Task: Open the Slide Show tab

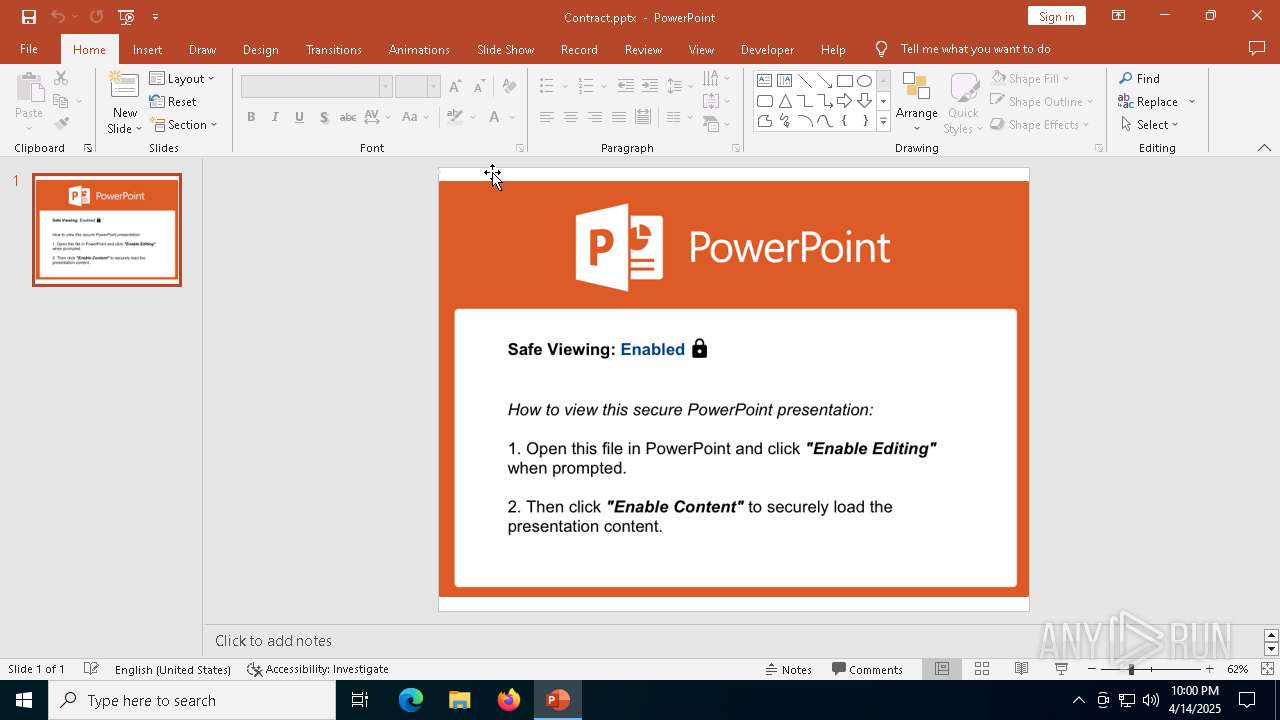Action: pos(505,49)
